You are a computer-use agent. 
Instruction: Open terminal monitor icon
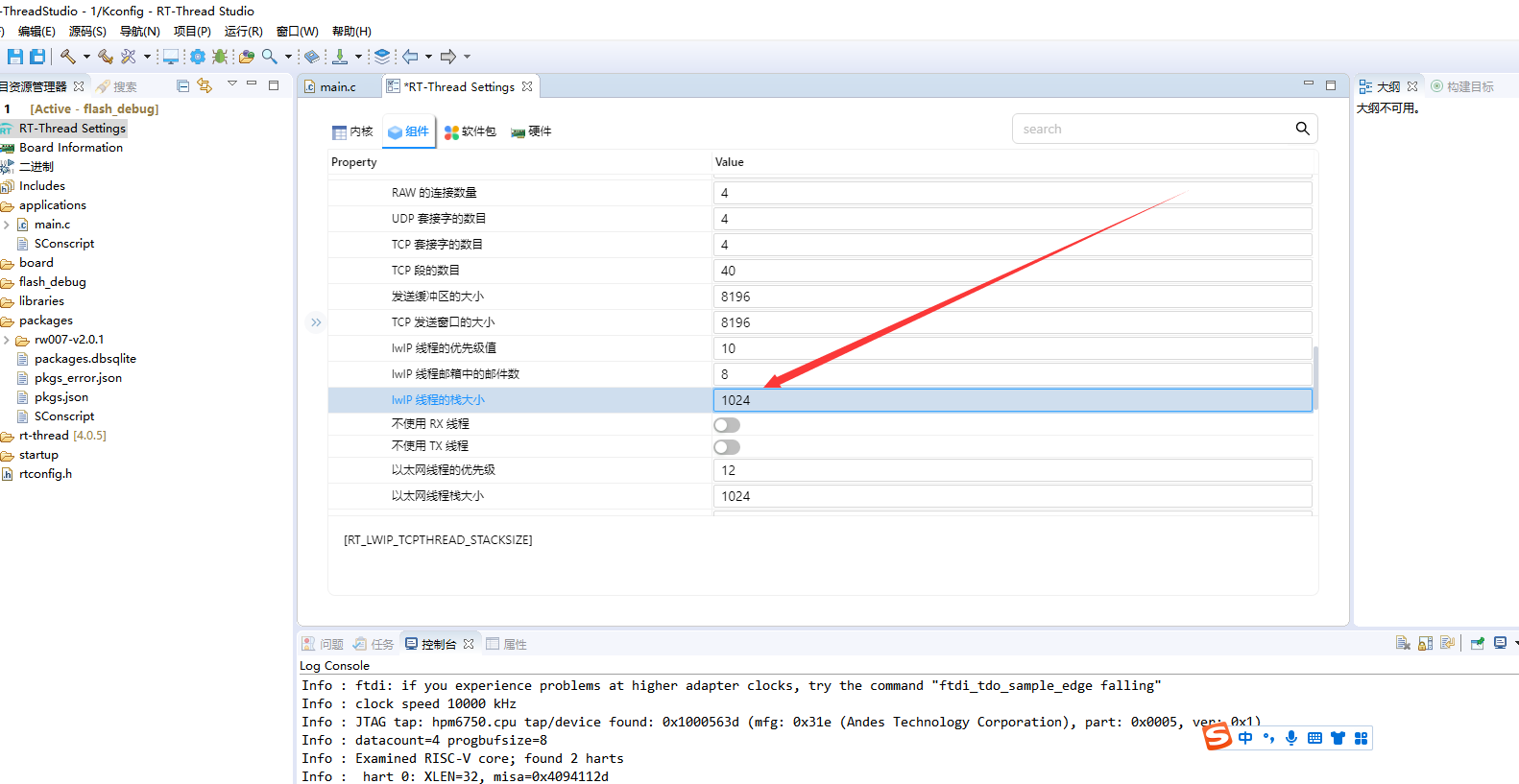coord(171,57)
